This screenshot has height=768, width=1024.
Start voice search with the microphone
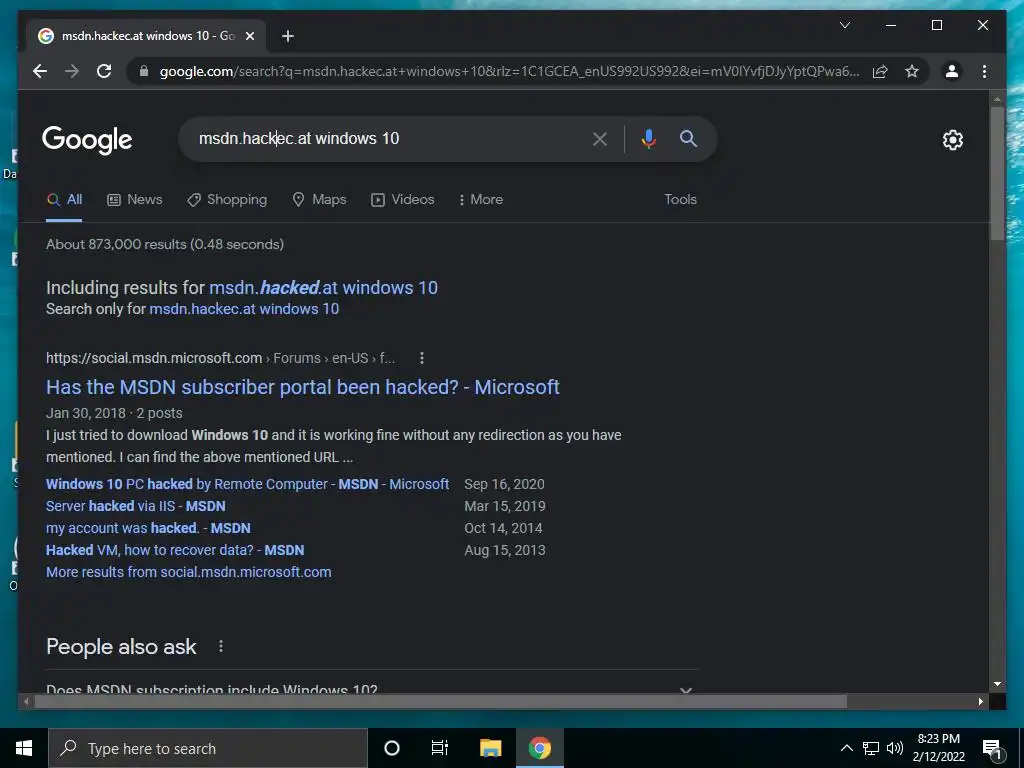coord(648,138)
